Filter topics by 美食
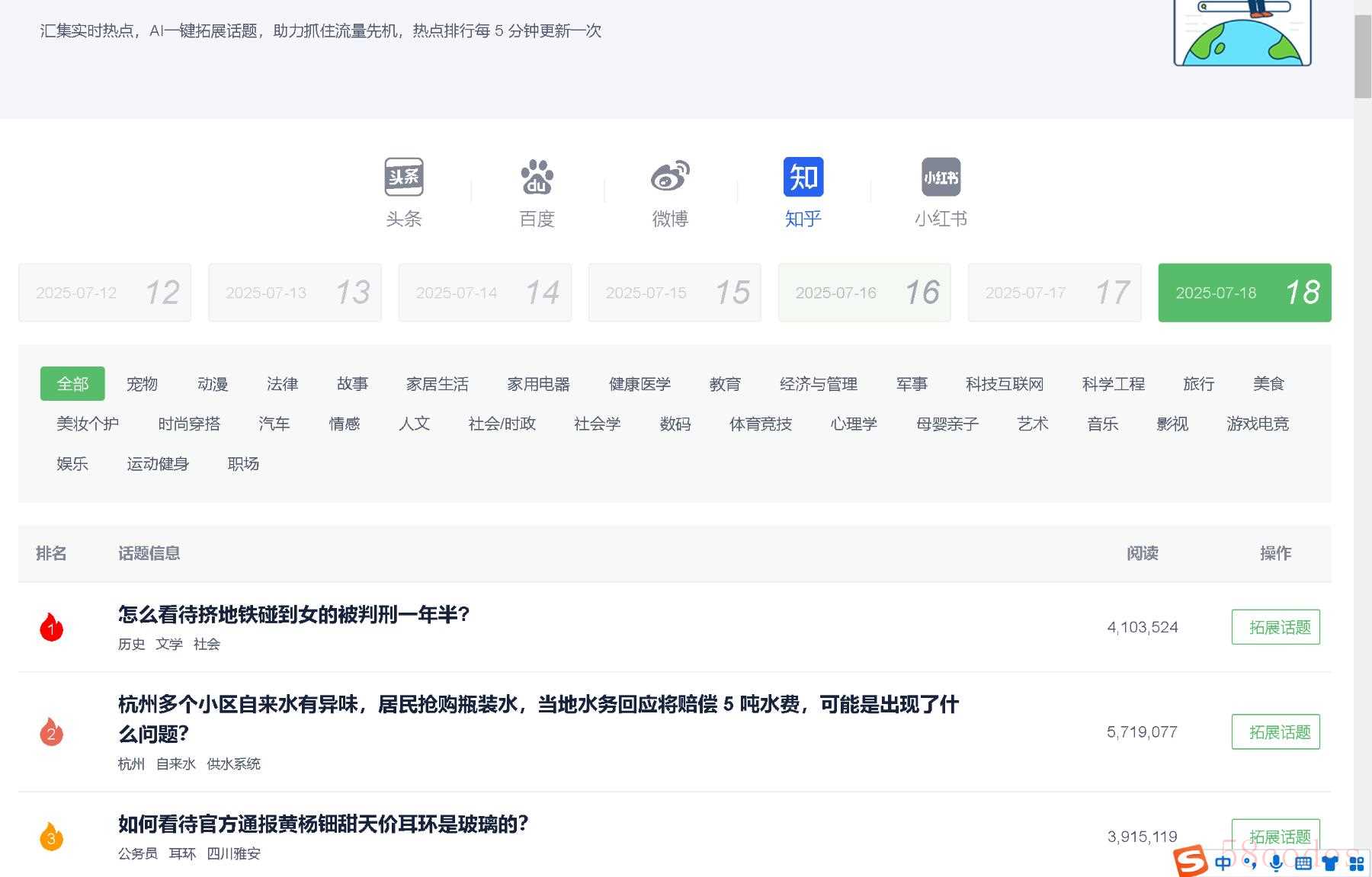 (1268, 384)
